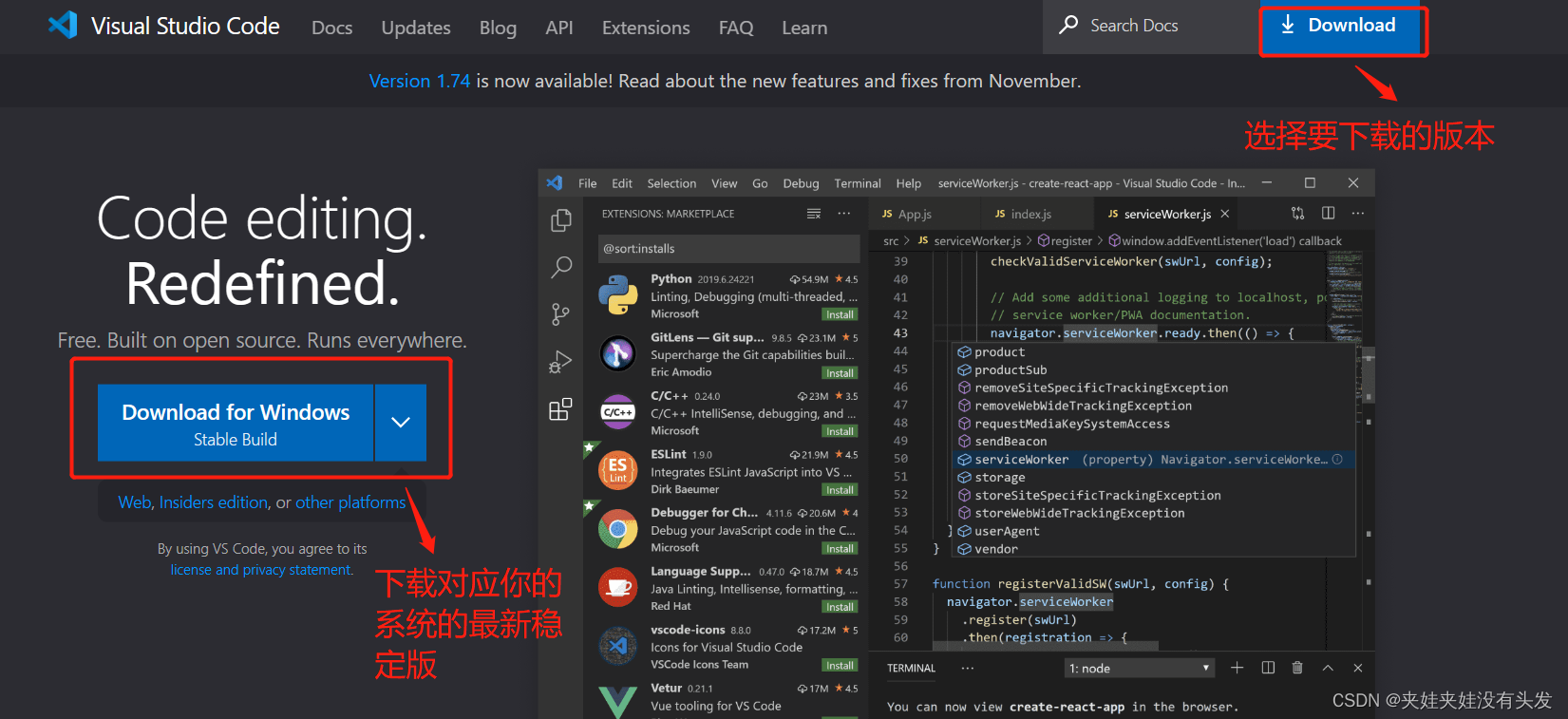Screen dimensions: 1568x719
Task: Open the Selection menu
Action: [671, 183]
